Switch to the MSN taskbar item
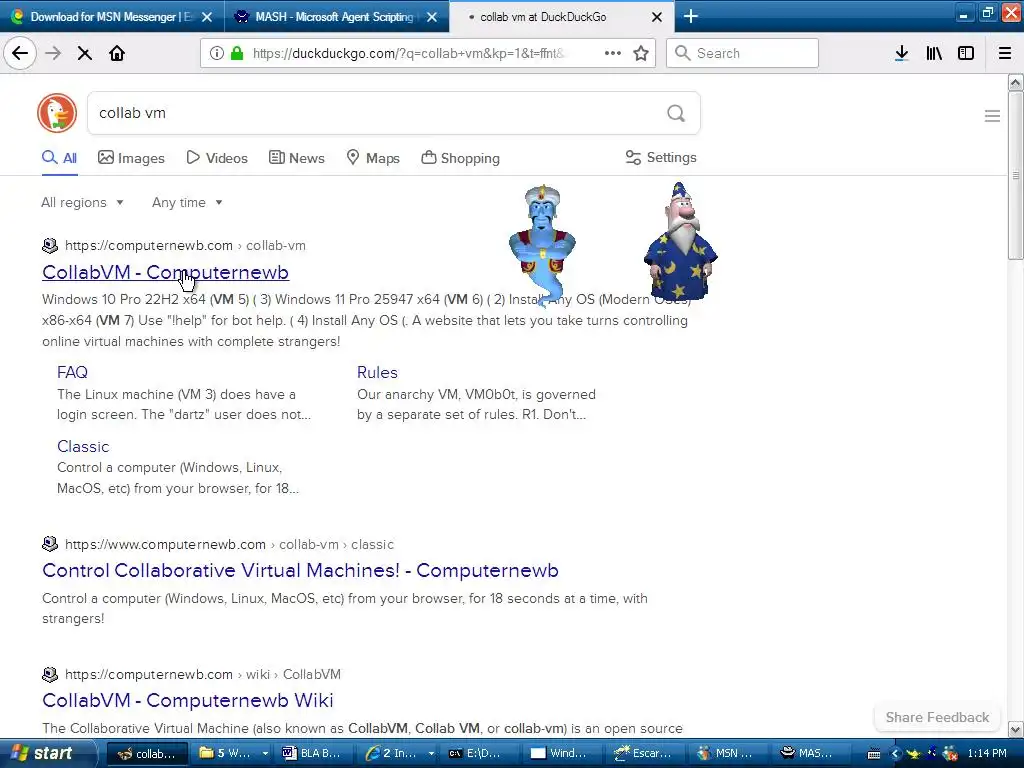Screen dimensions: 1024x768 click(726, 753)
